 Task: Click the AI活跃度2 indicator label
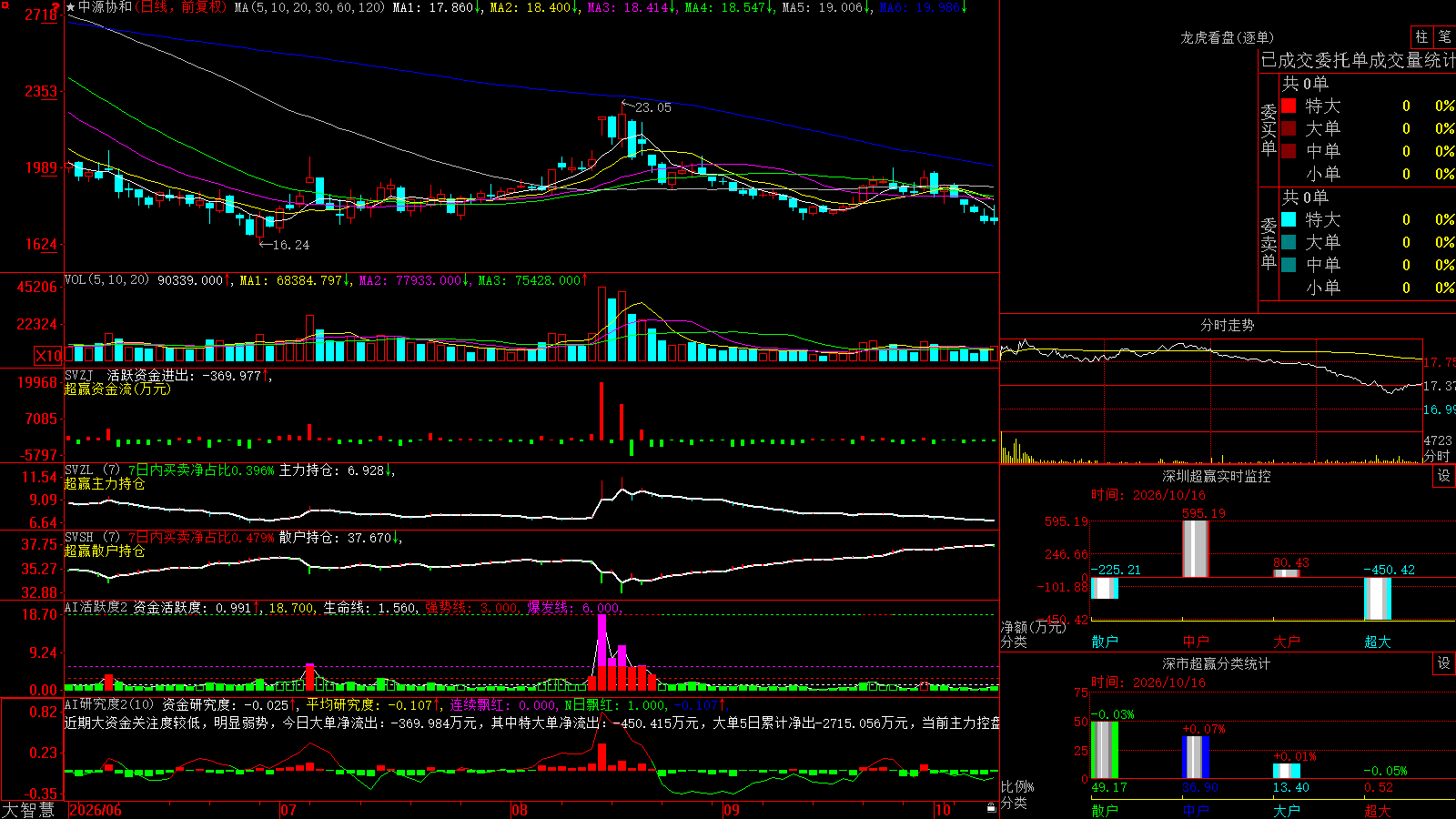click(x=96, y=608)
